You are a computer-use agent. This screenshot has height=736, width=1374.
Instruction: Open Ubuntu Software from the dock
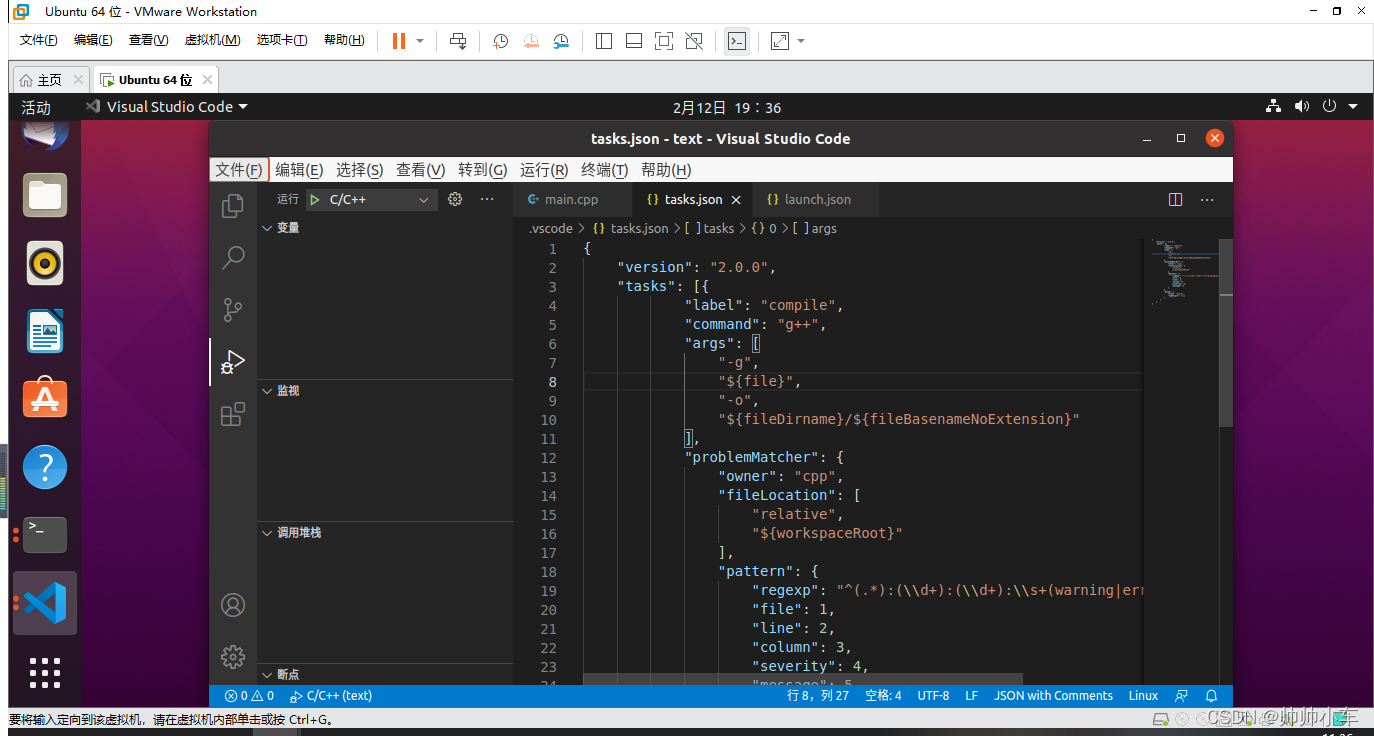(x=45, y=398)
